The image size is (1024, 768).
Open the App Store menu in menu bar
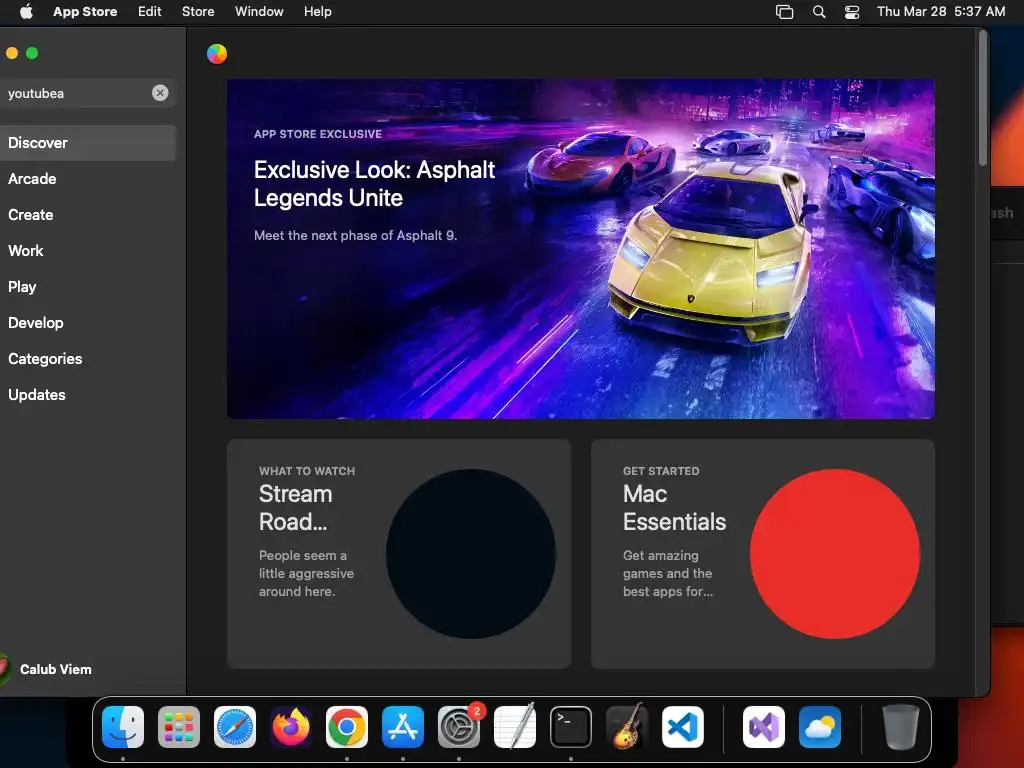[85, 12]
